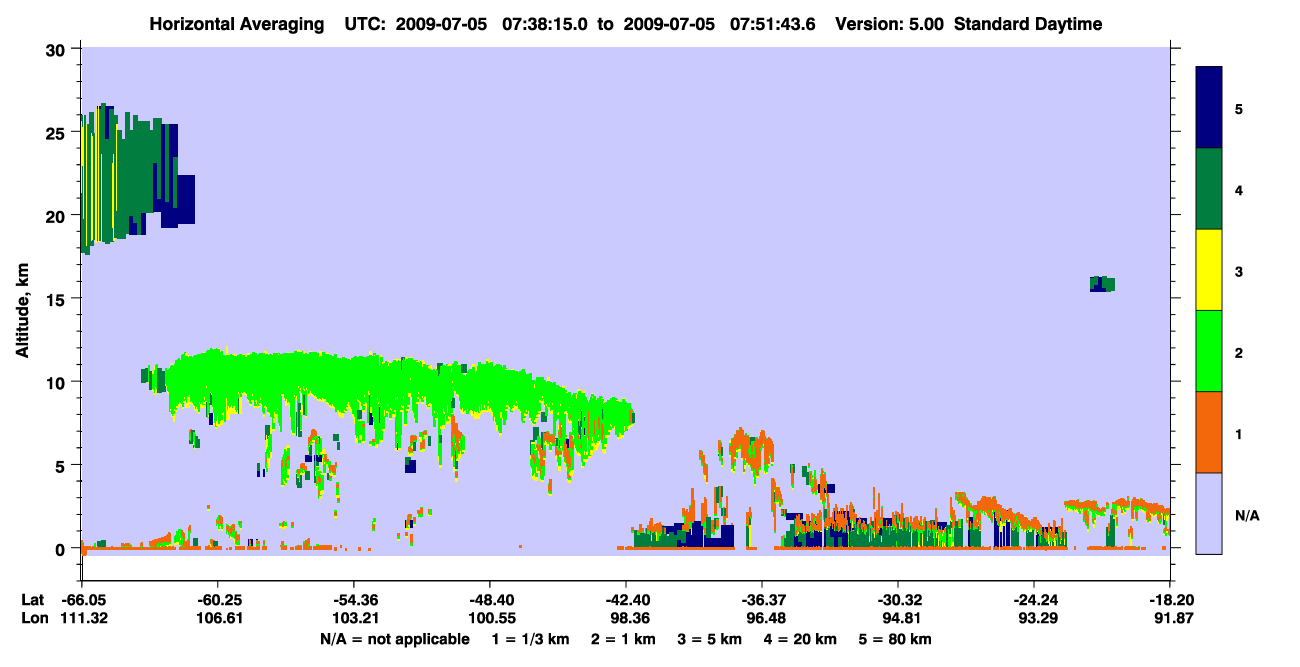Image resolution: width=1300 pixels, height=667 pixels.
Task: Click the colorbar label 'N/A'
Action: [x=1247, y=516]
